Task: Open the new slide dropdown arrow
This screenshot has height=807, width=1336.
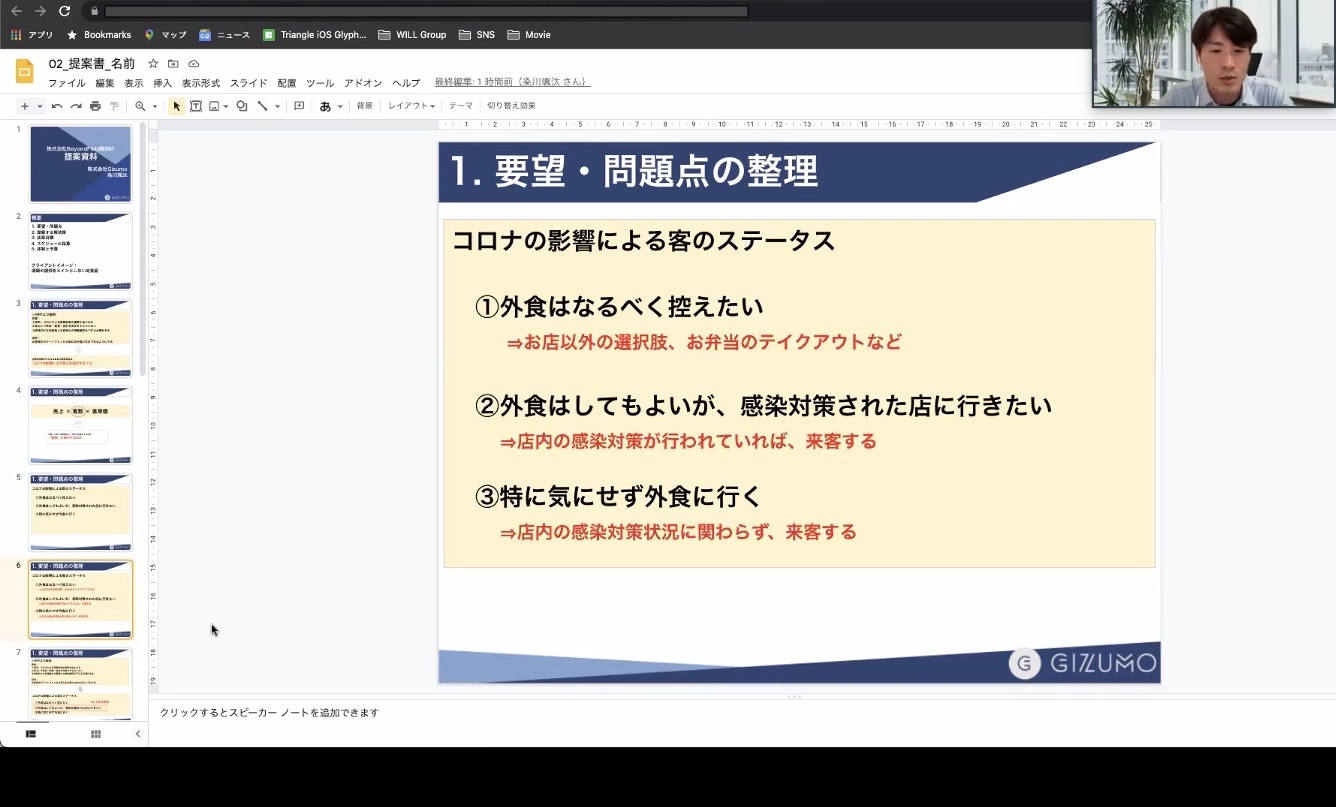Action: (x=40, y=106)
